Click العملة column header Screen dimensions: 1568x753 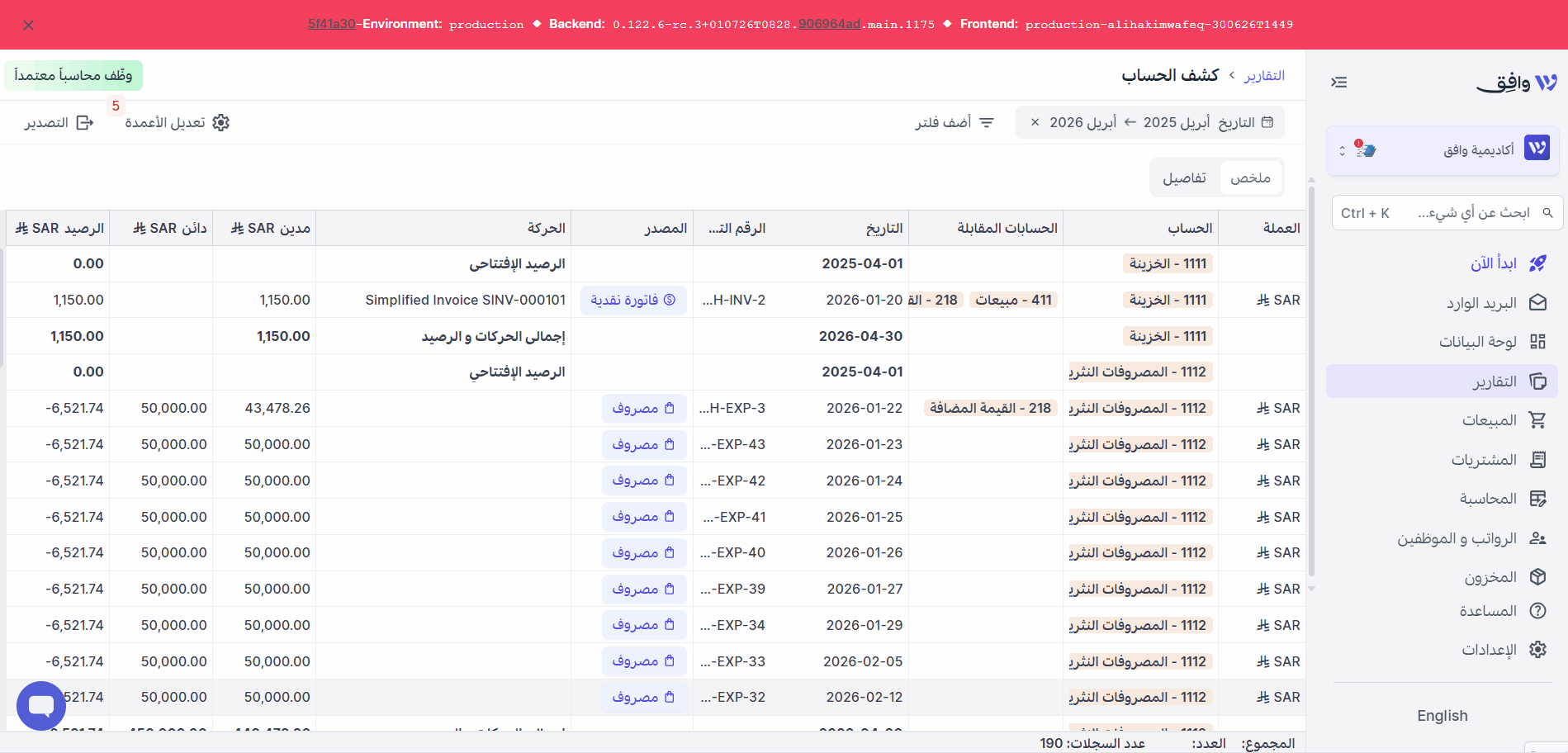pyautogui.click(x=1262, y=228)
